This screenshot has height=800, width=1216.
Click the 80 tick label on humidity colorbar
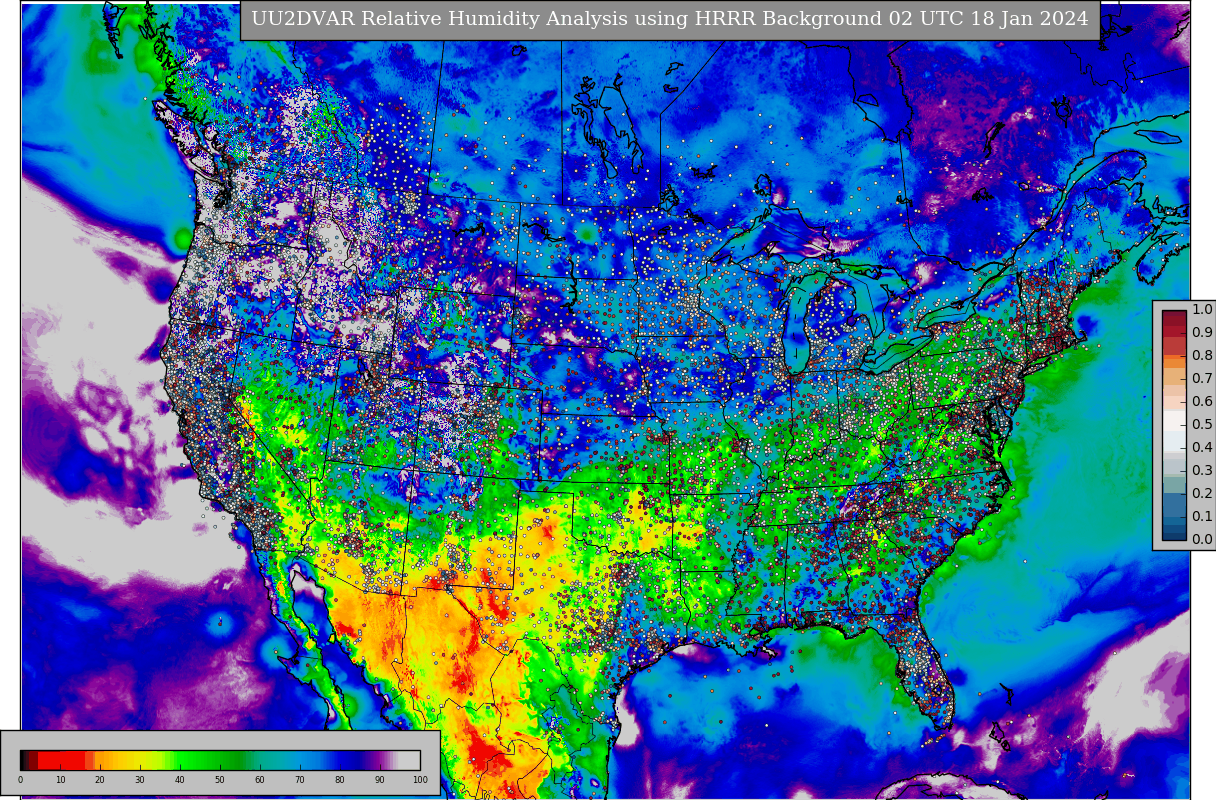click(x=340, y=780)
